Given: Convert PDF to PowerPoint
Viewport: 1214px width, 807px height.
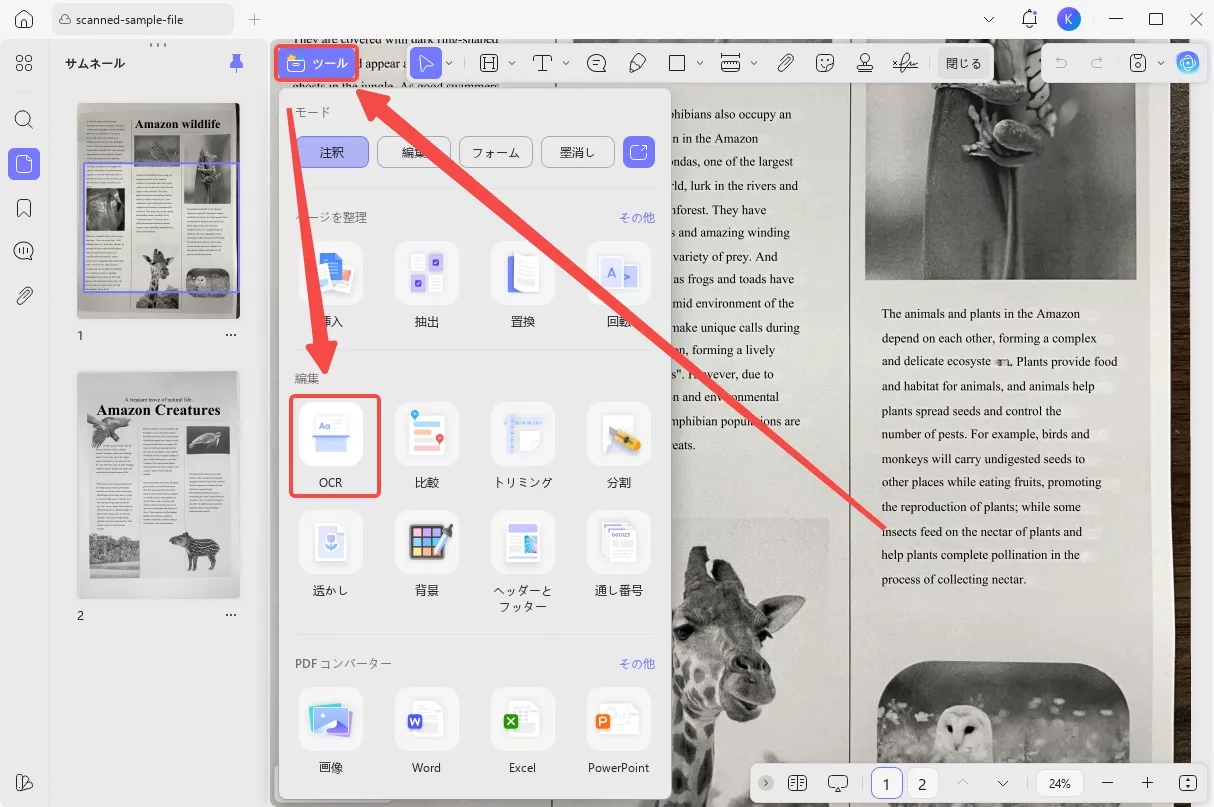Looking at the screenshot, I should click(619, 732).
